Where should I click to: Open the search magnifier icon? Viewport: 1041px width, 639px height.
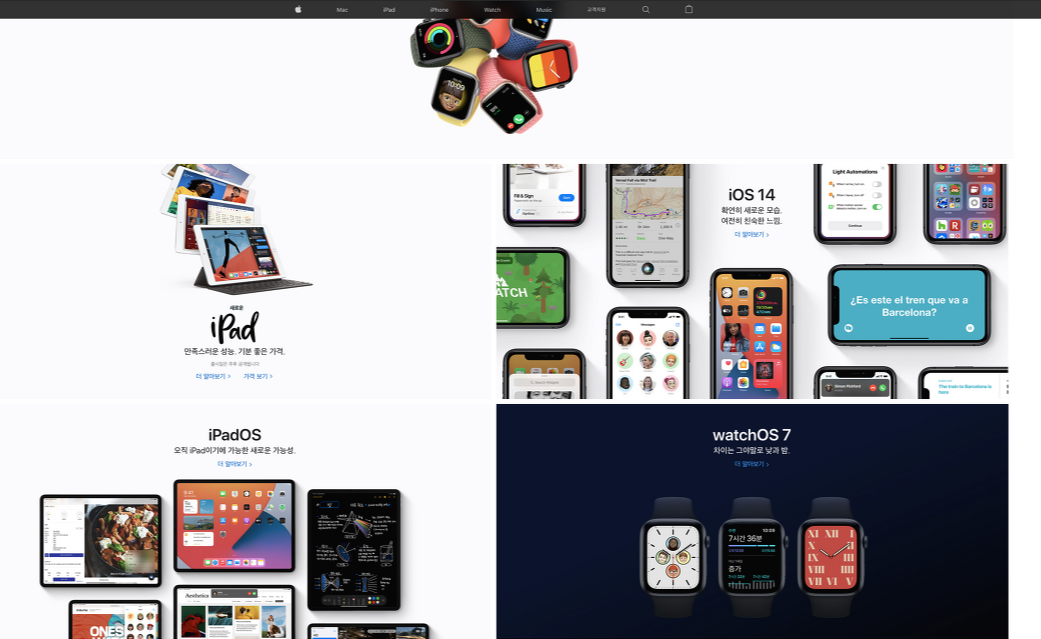click(645, 9)
